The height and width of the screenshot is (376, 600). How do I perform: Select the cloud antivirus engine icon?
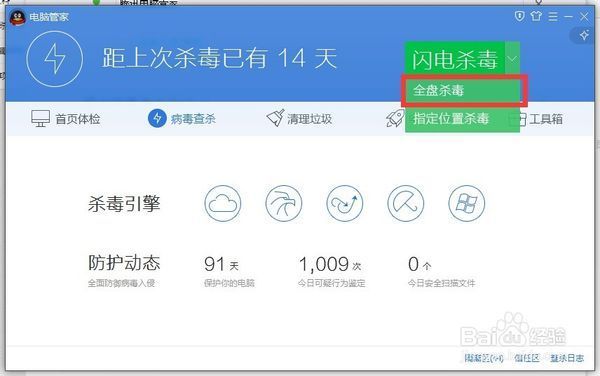[223, 203]
